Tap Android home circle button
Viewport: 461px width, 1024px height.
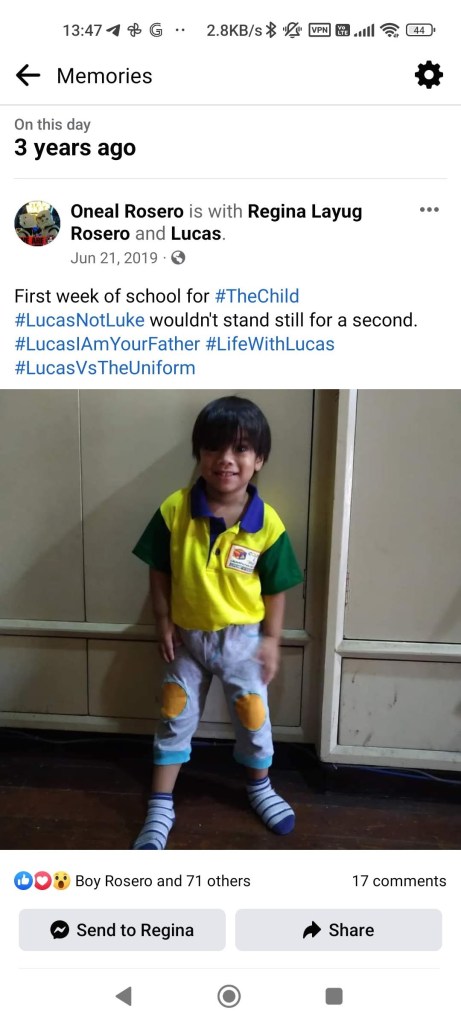point(229,996)
